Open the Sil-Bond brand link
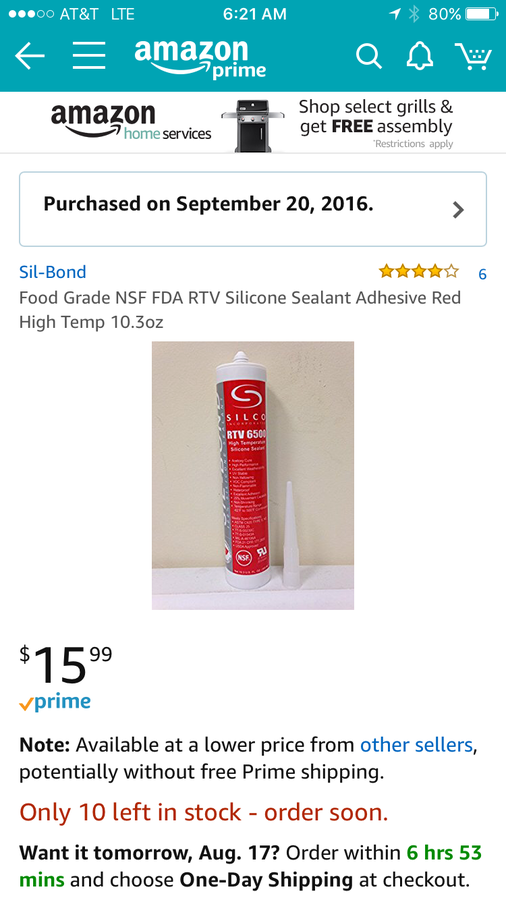506x900 pixels. point(53,272)
